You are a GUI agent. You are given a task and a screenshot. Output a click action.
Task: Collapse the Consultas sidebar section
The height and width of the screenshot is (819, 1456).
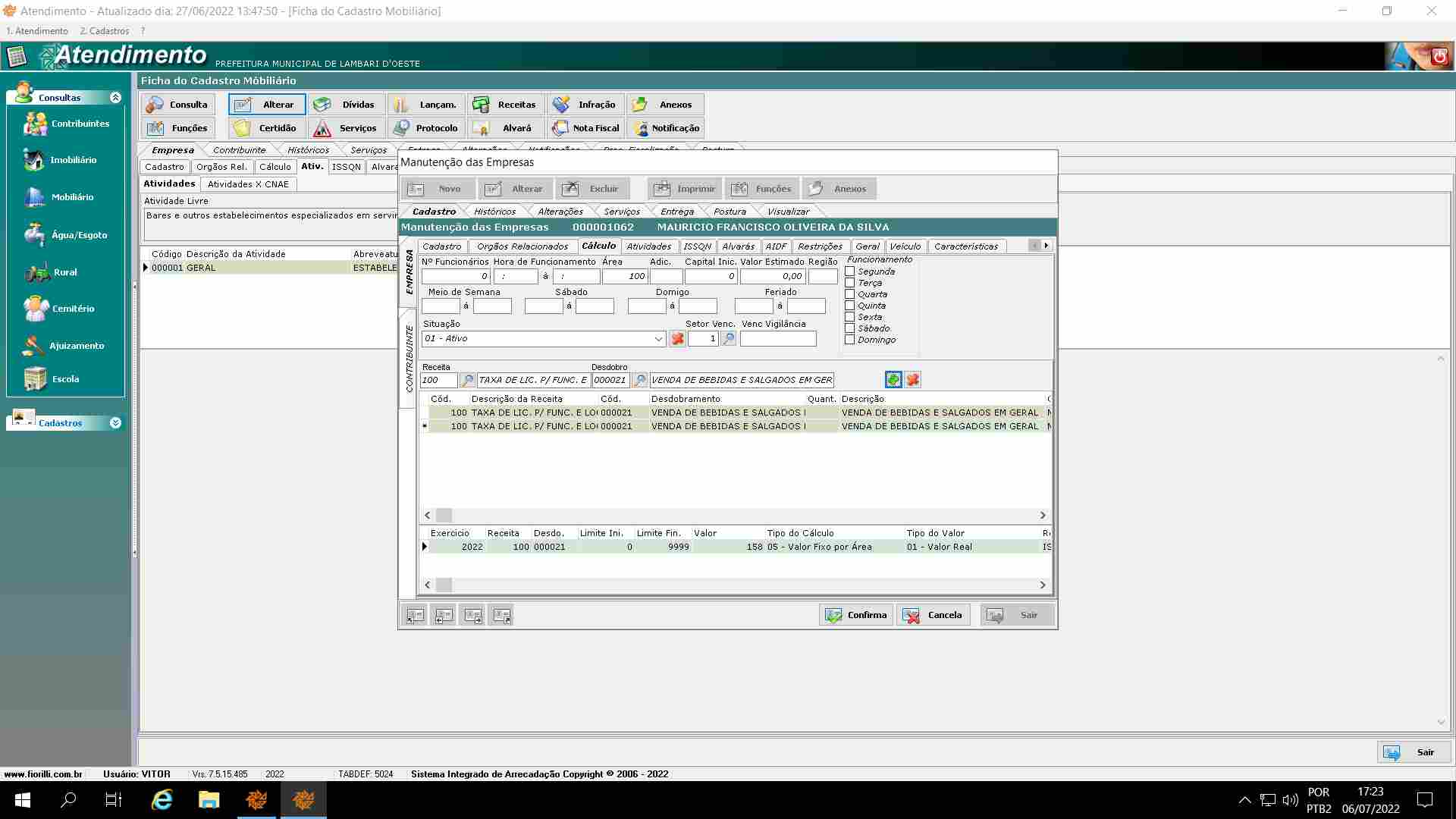pos(115,98)
